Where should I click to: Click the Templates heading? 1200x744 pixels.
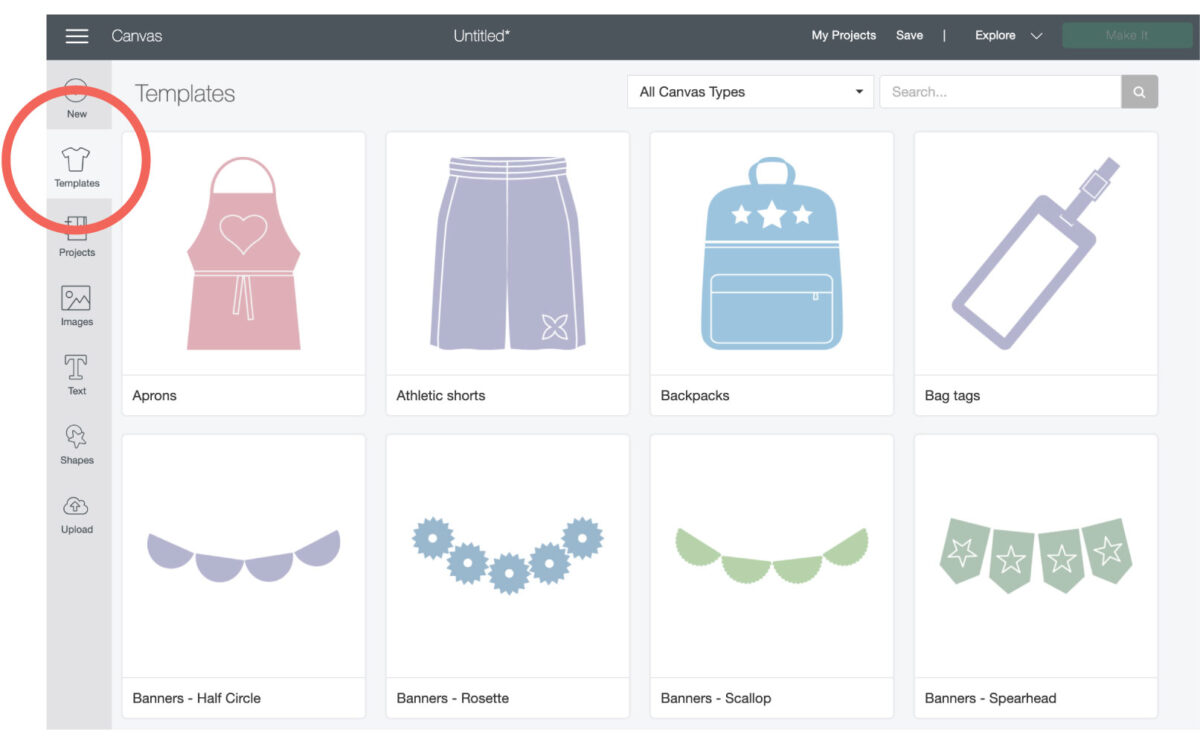coord(185,94)
